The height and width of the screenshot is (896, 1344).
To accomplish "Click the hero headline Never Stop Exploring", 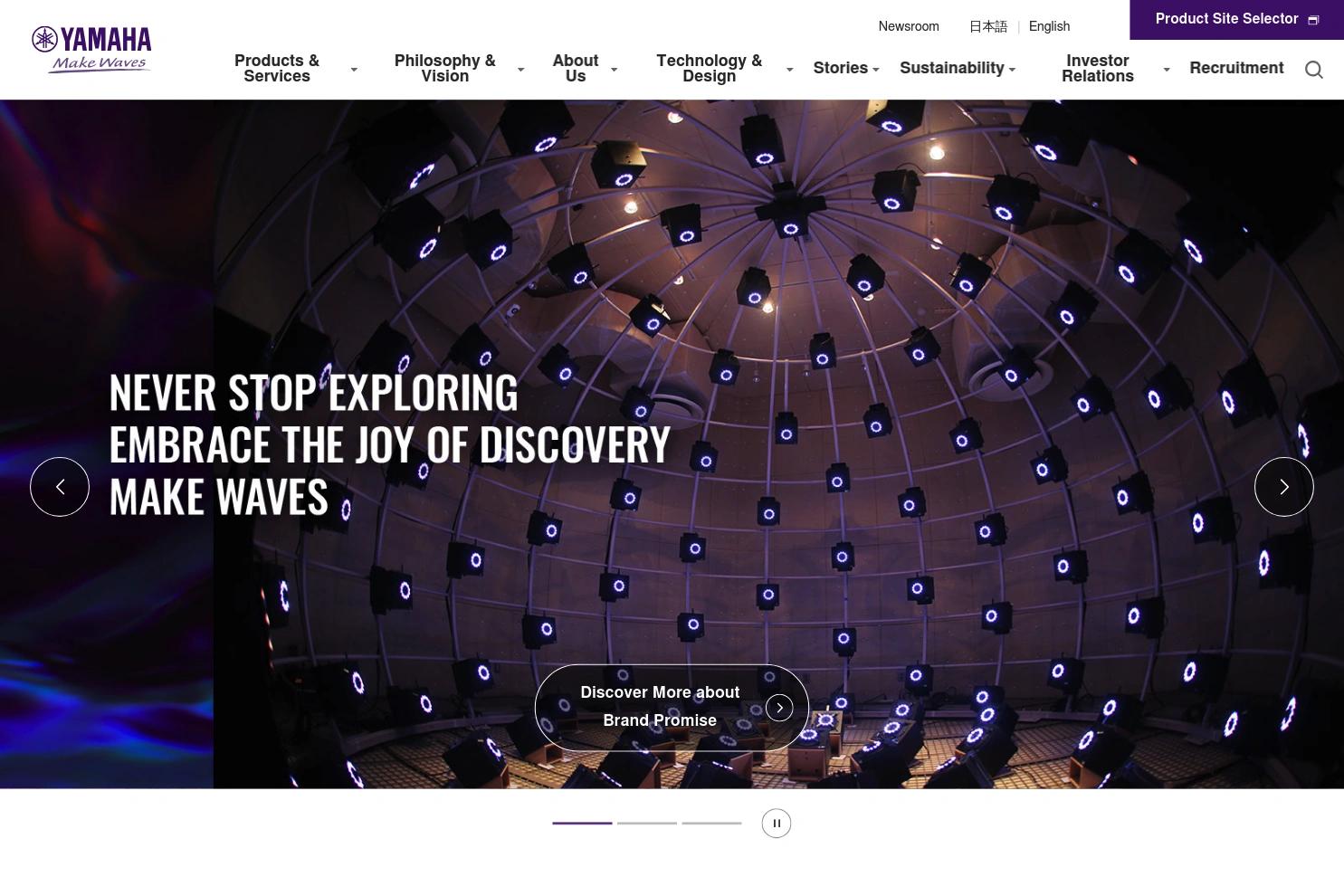I will pos(313,393).
